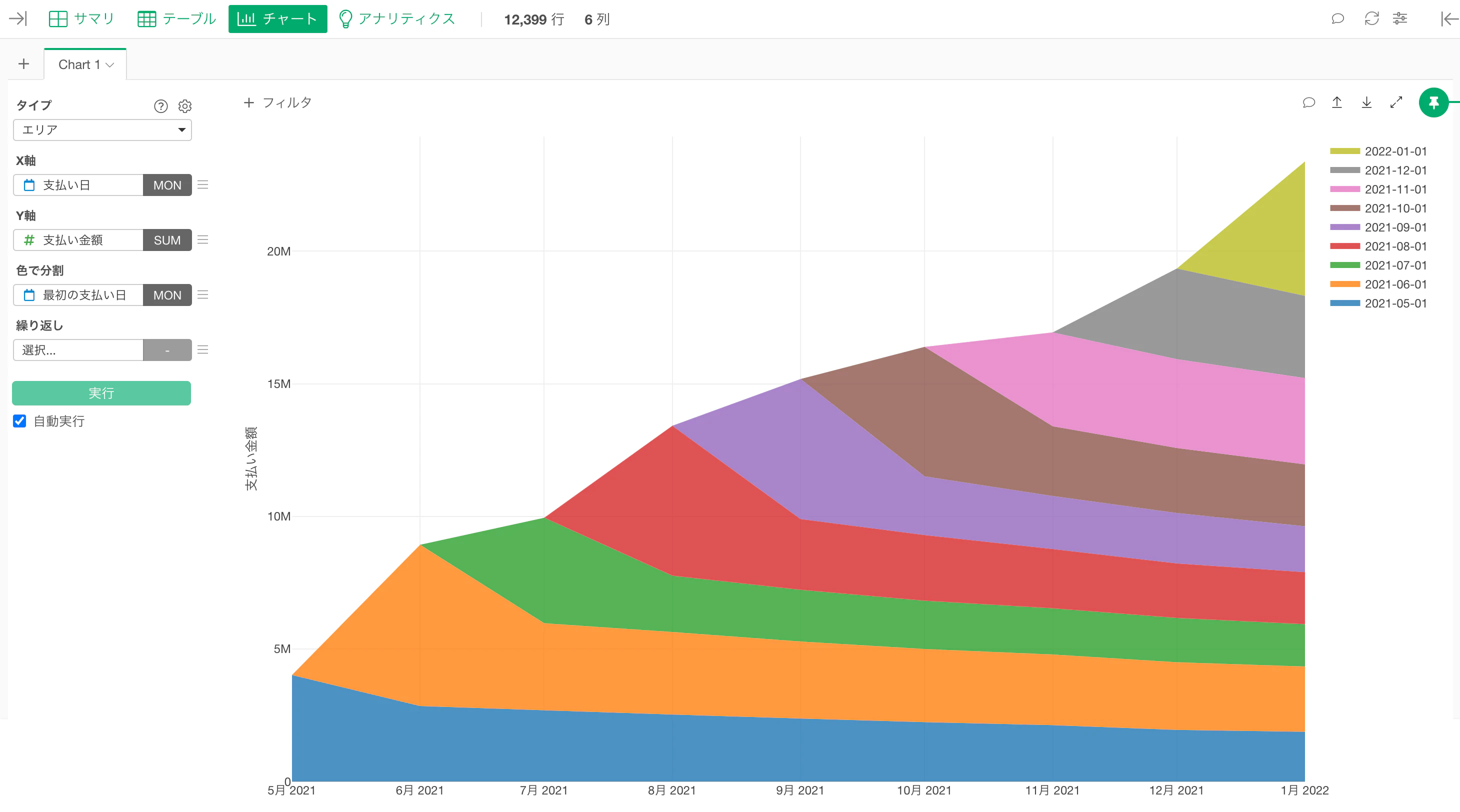Click the chart export upload icon
1460x812 pixels.
click(1337, 102)
